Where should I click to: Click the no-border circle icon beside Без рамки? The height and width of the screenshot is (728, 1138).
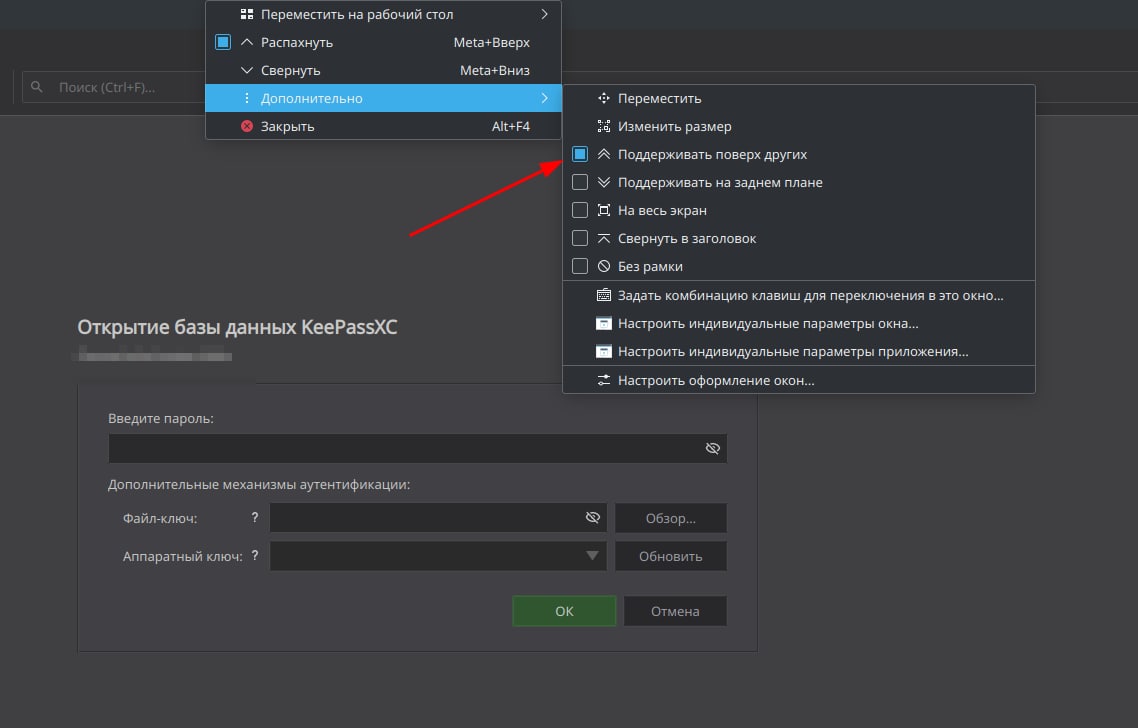click(x=604, y=266)
